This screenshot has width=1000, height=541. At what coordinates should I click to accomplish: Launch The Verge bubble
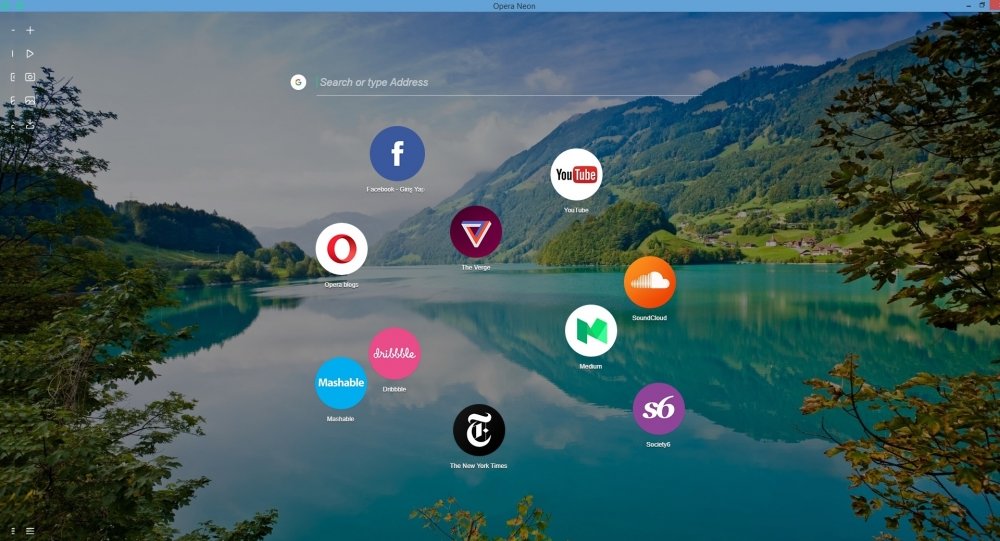point(476,232)
